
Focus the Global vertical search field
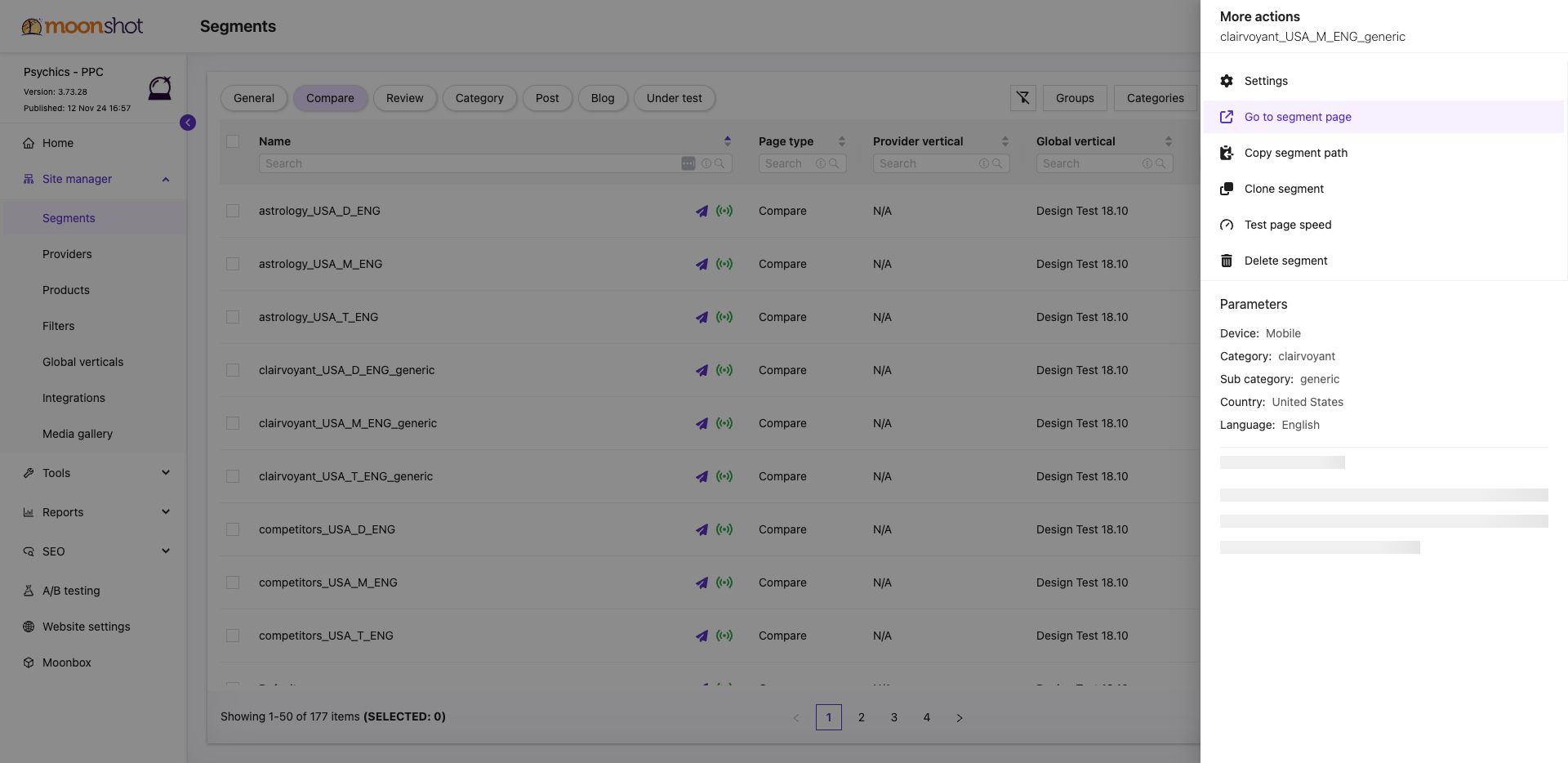1105,163
